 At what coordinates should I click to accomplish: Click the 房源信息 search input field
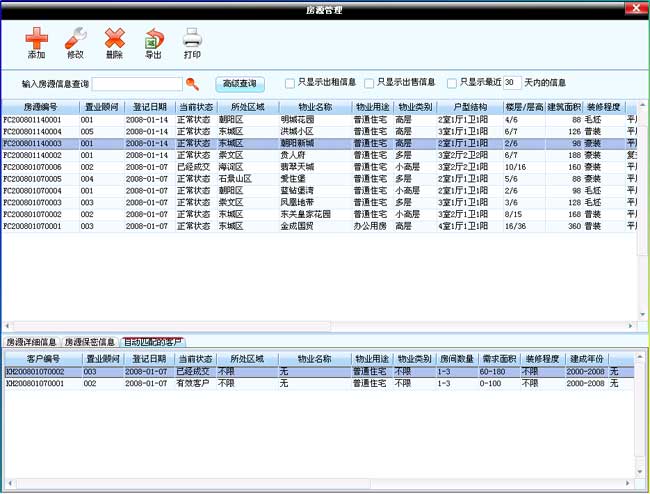[x=137, y=84]
